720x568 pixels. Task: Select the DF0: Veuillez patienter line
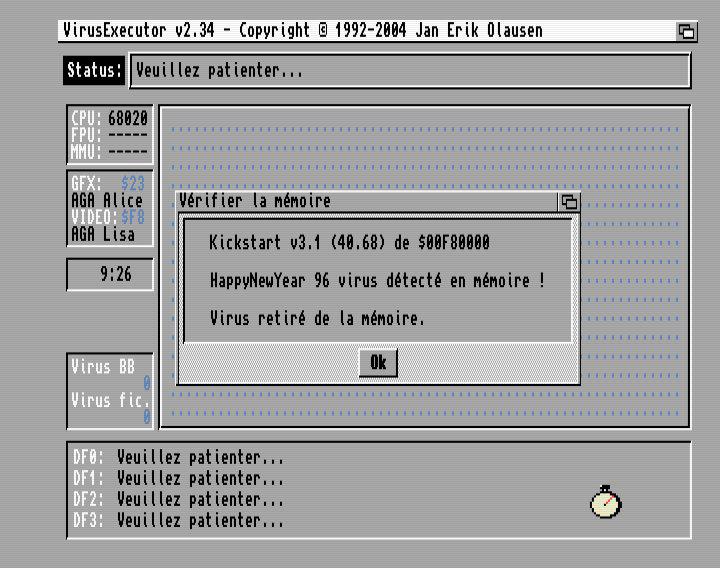pyautogui.click(x=178, y=457)
